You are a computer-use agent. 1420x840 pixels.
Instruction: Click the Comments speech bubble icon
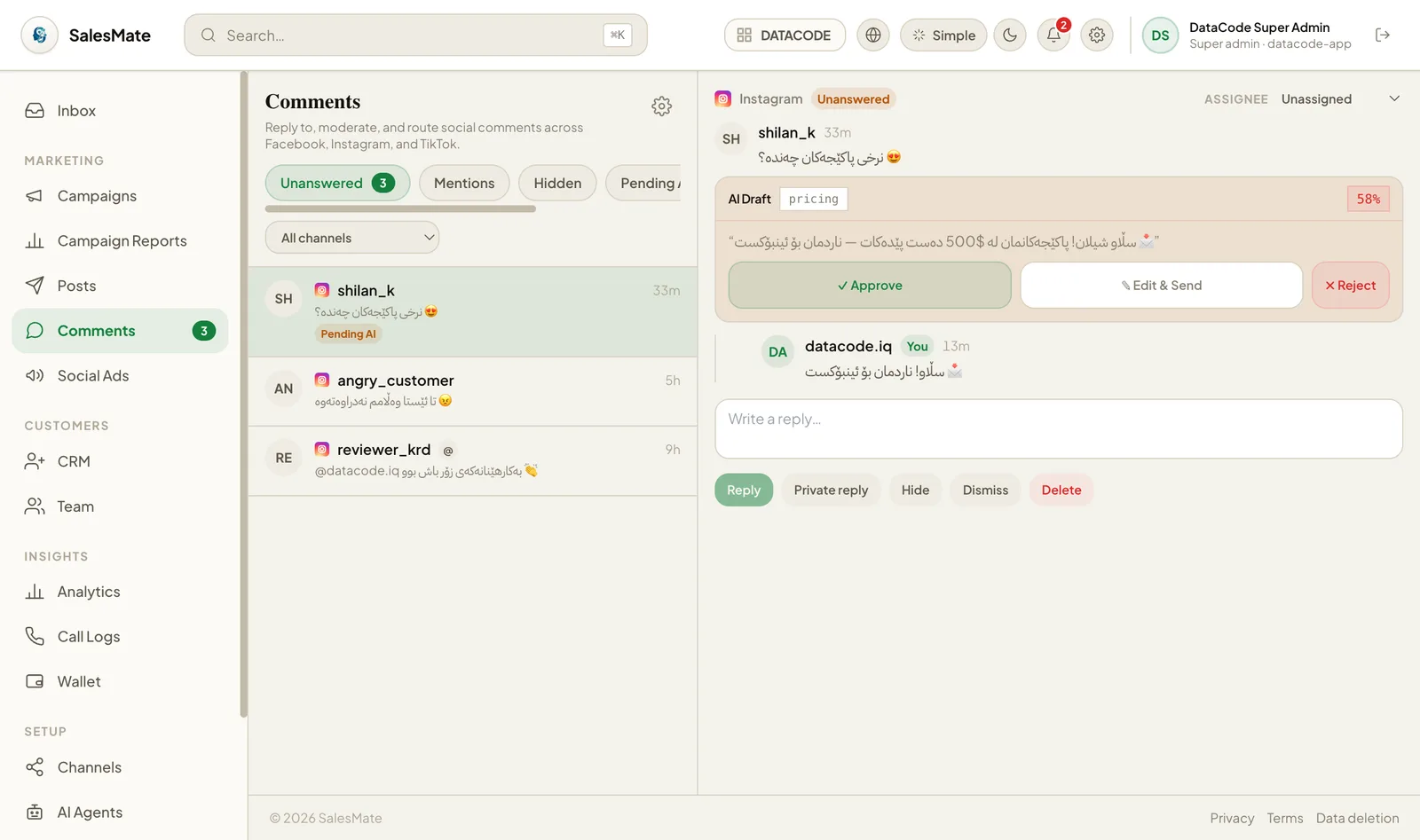35,331
